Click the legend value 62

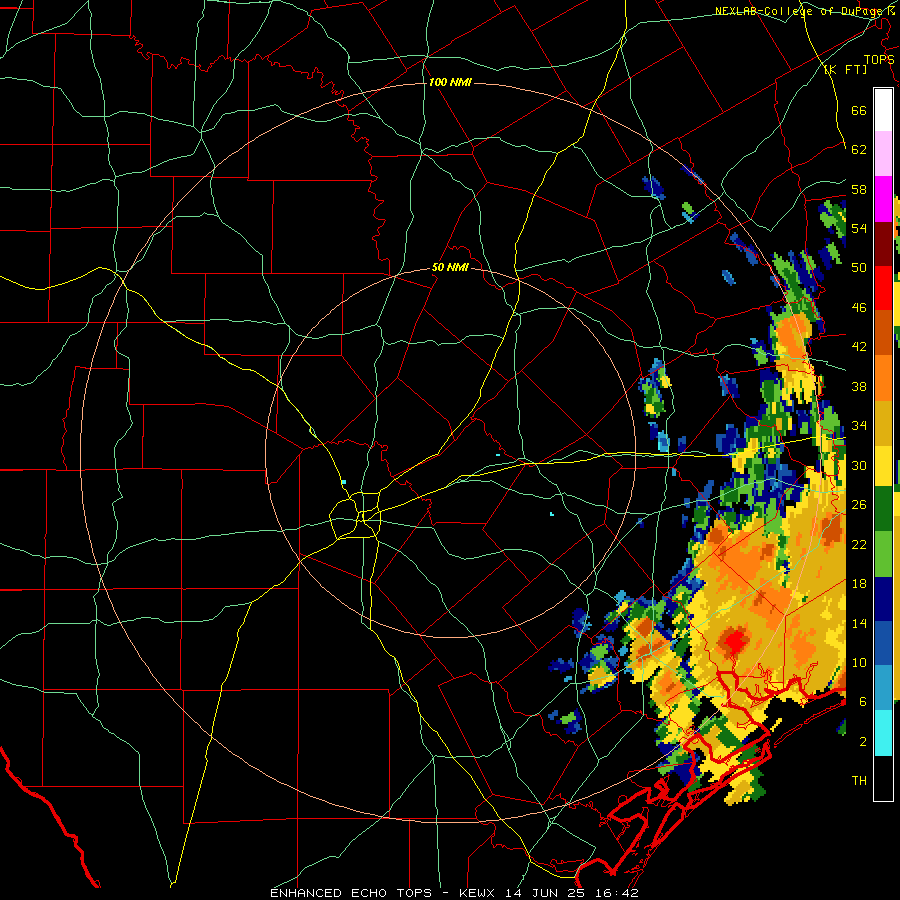point(859,150)
